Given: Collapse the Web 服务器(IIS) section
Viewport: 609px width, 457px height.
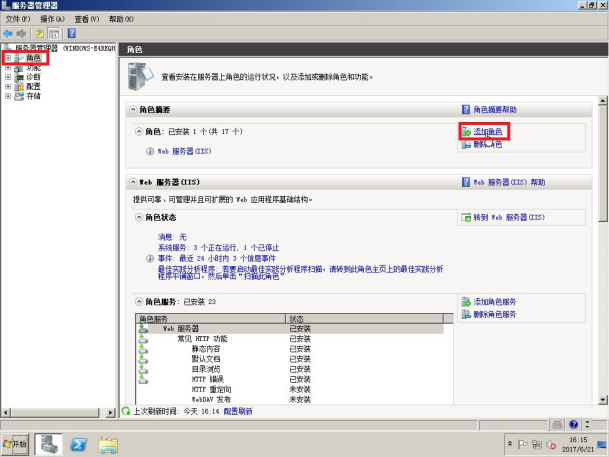Looking at the screenshot, I should pos(132,183).
